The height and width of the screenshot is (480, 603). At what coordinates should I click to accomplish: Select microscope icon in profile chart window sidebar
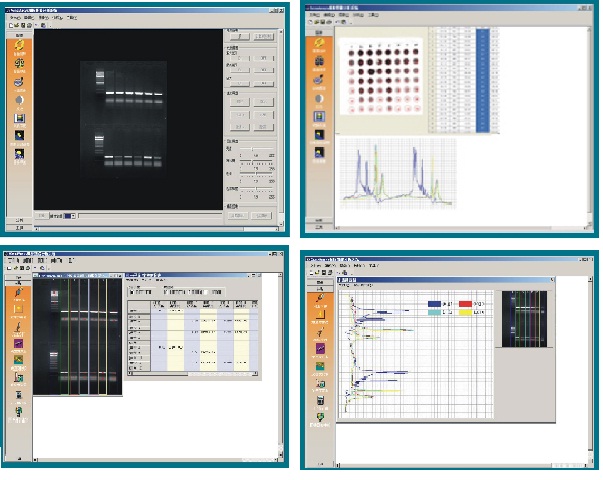320,332
